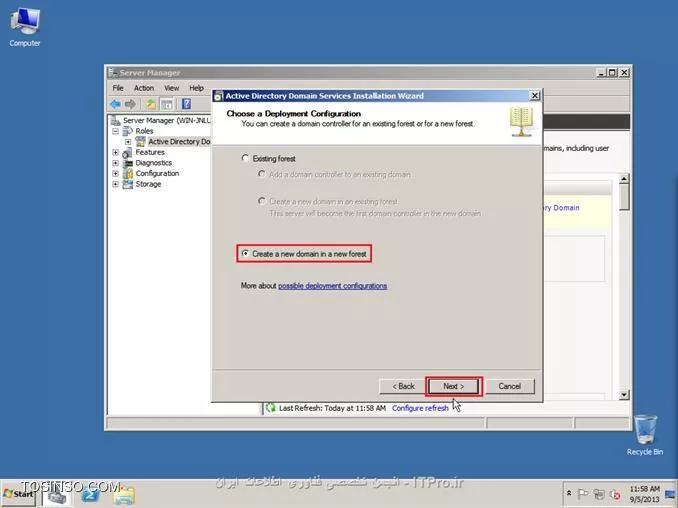This screenshot has width=678, height=508.
Task: Select Create a new domain in a new forest
Action: point(245,253)
